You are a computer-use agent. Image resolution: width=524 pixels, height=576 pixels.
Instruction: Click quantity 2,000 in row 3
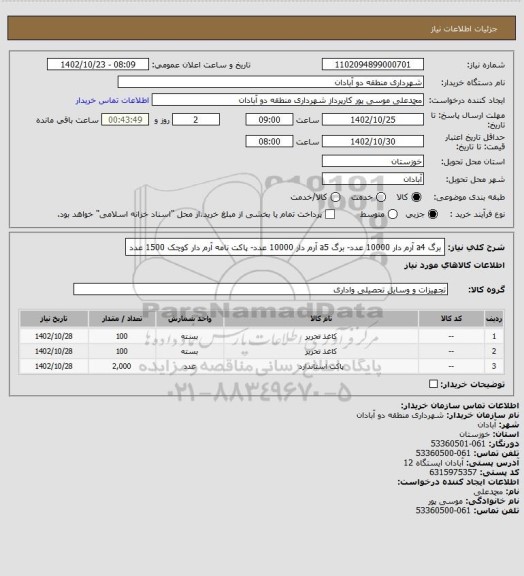click(122, 366)
